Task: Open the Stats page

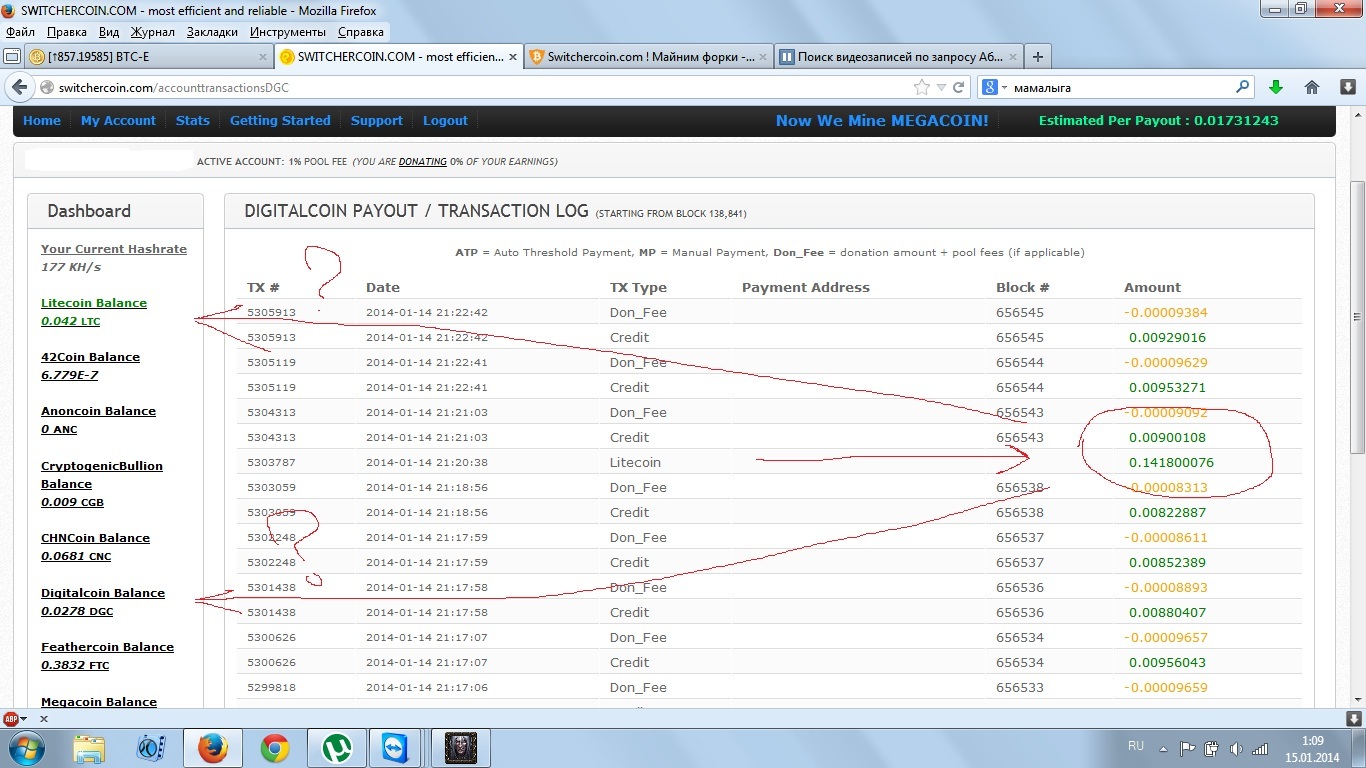Action: (193, 120)
